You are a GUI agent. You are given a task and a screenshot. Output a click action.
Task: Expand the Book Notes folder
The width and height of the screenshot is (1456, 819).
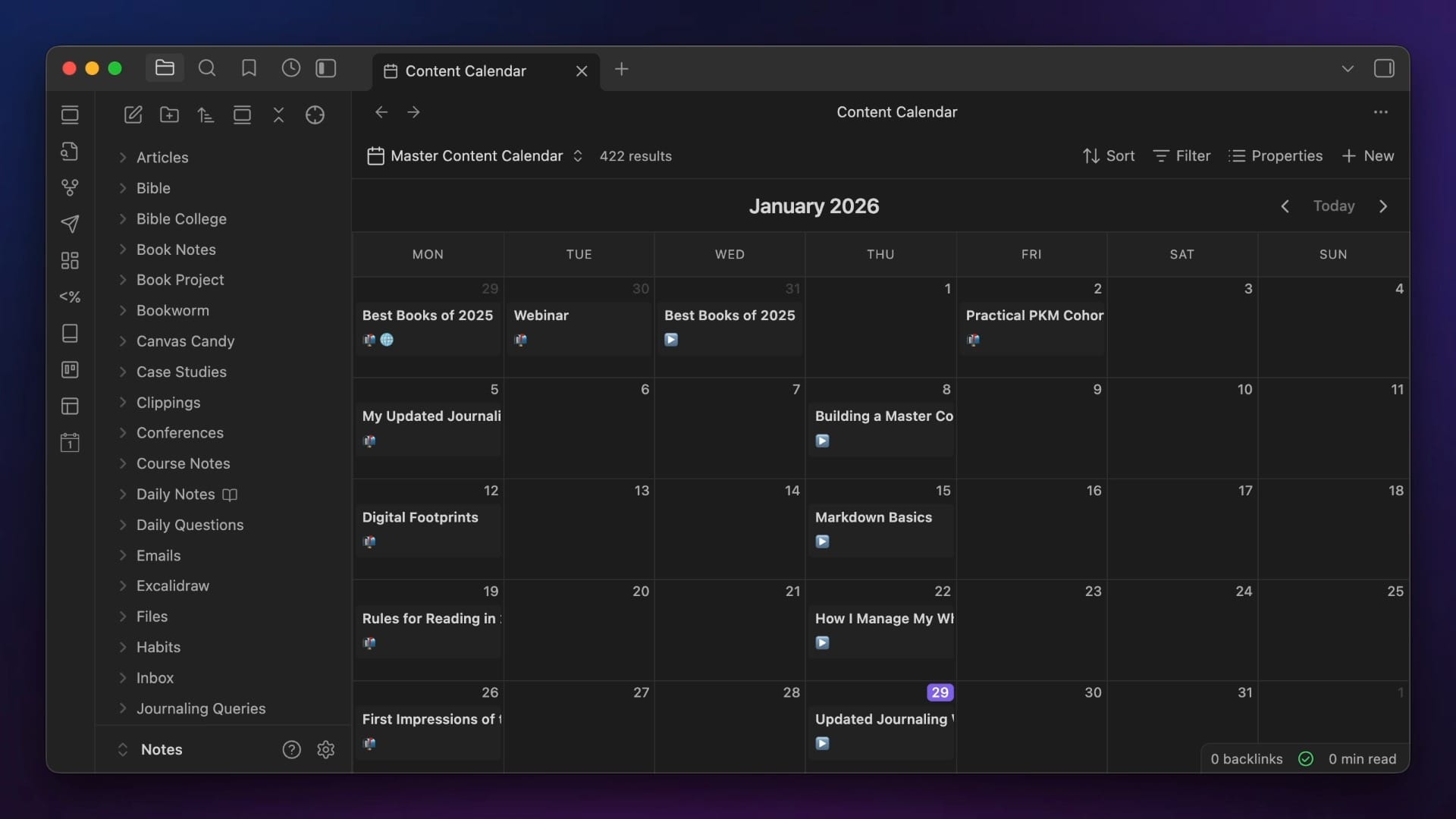pyautogui.click(x=176, y=249)
